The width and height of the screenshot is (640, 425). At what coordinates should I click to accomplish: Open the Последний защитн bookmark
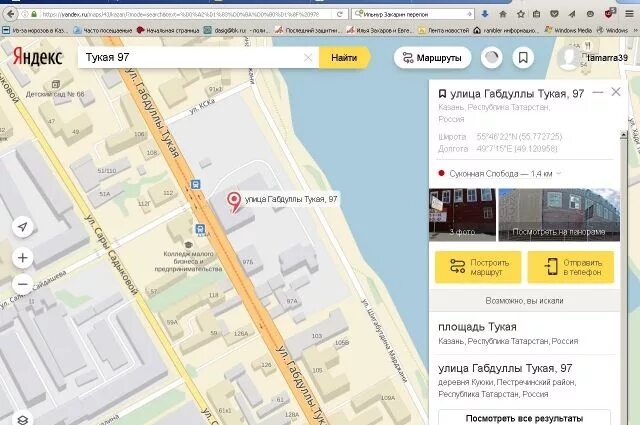coord(309,30)
